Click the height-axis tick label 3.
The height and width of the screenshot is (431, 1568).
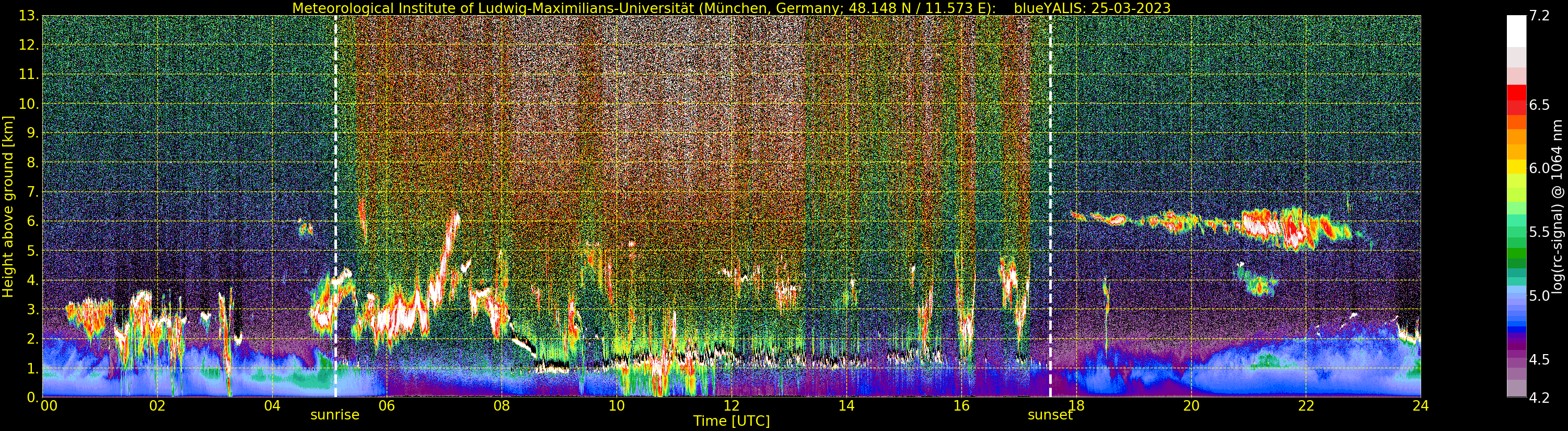(x=32, y=310)
